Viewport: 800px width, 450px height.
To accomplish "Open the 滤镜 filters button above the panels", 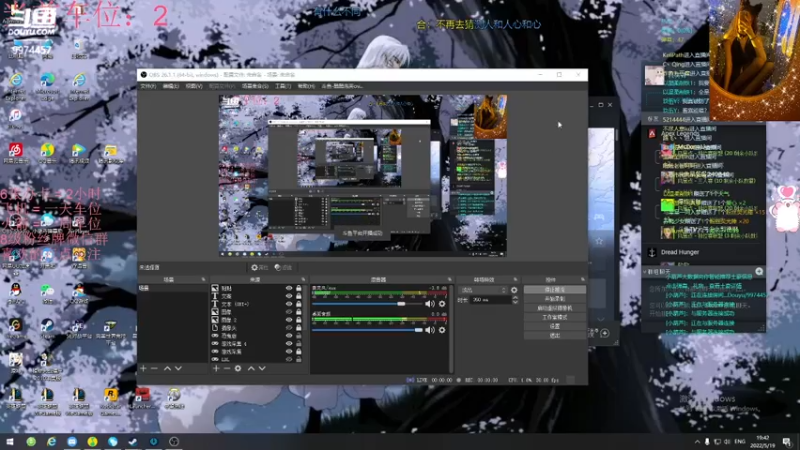I will coord(283,267).
